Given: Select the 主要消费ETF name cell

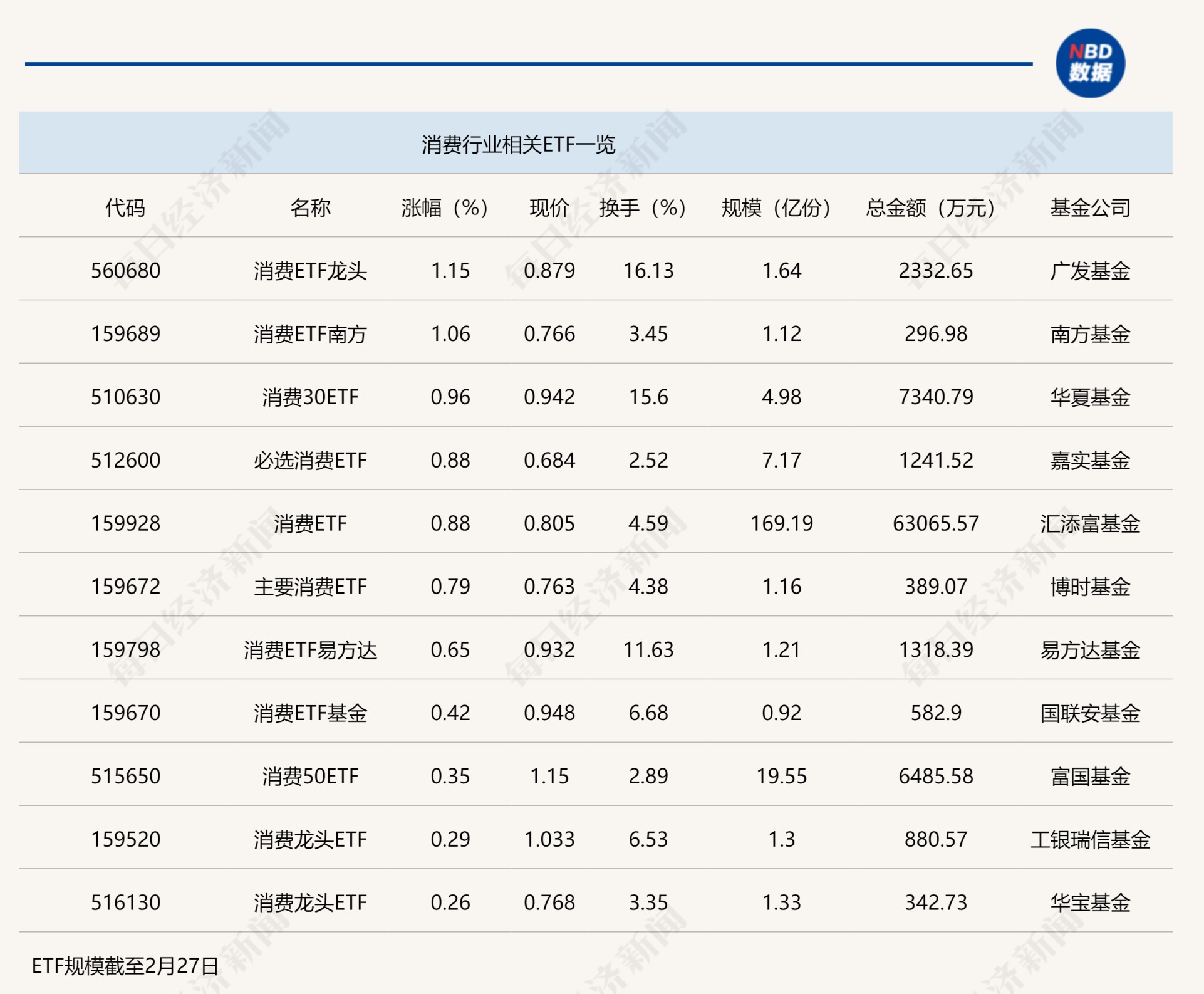Looking at the screenshot, I should [310, 587].
